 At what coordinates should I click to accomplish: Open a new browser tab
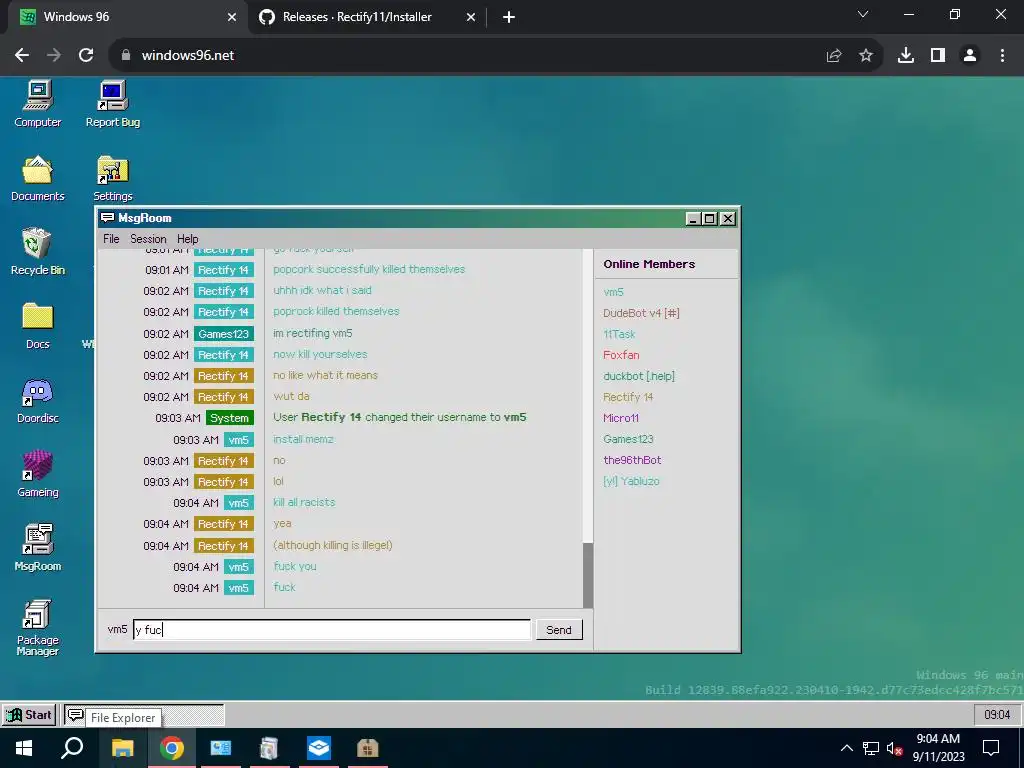point(509,17)
